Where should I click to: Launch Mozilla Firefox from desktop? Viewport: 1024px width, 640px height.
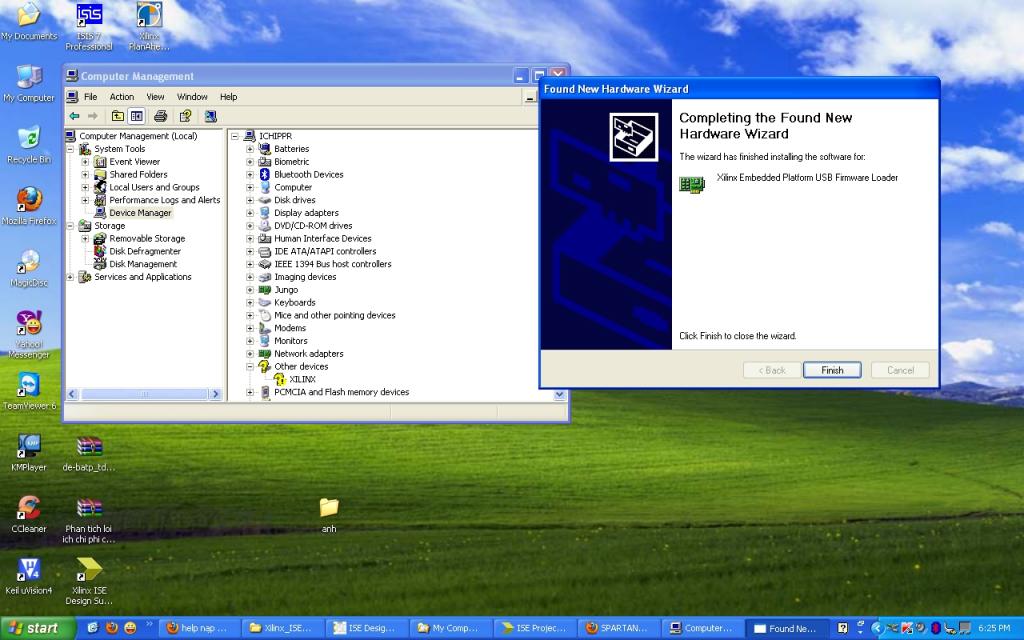tap(29, 206)
